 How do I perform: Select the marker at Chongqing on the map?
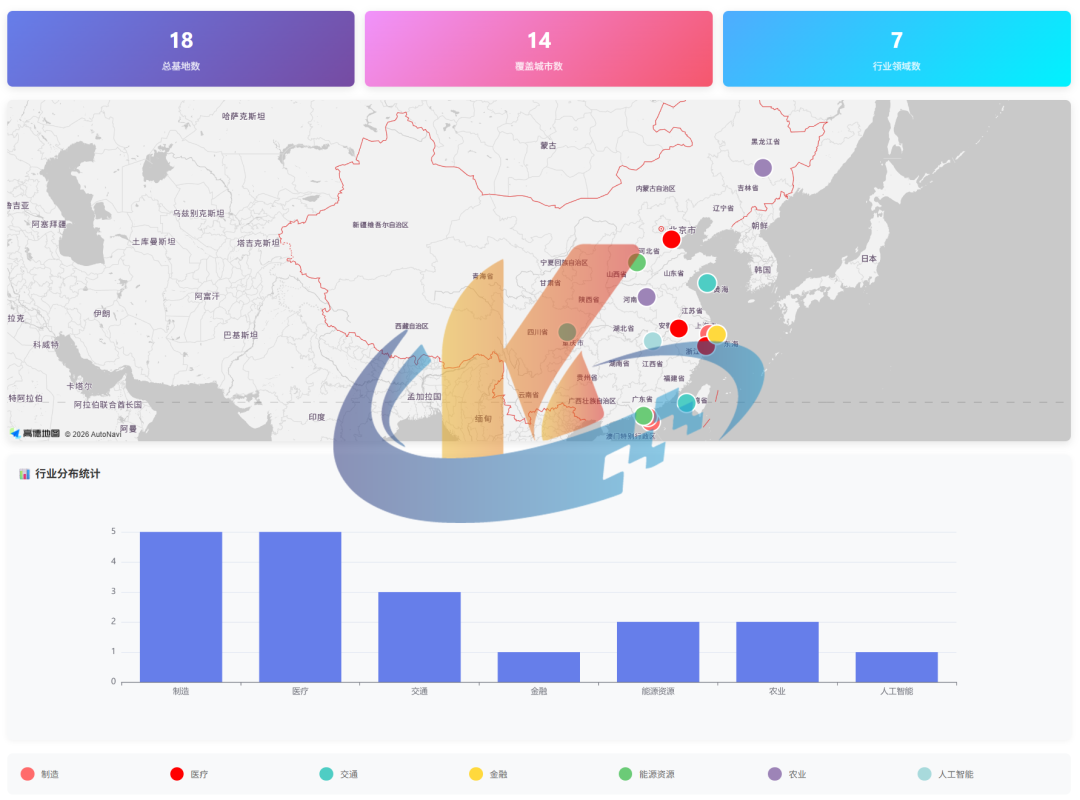pos(567,332)
